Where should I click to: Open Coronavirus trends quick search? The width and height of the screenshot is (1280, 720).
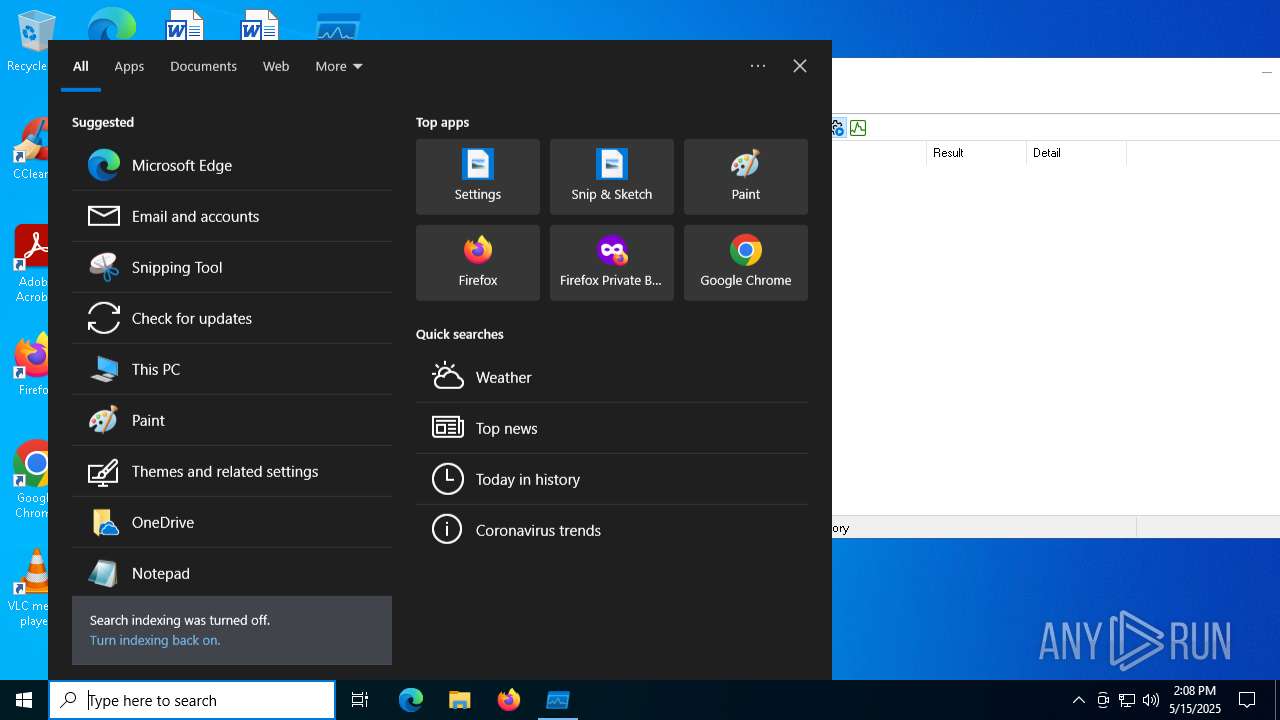[x=612, y=530]
